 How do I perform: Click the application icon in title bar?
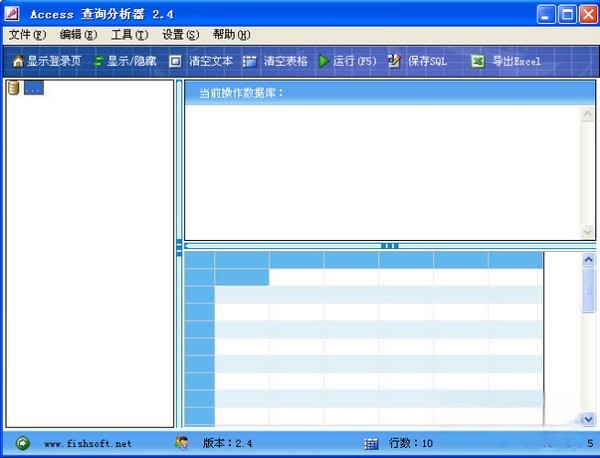tap(11, 14)
